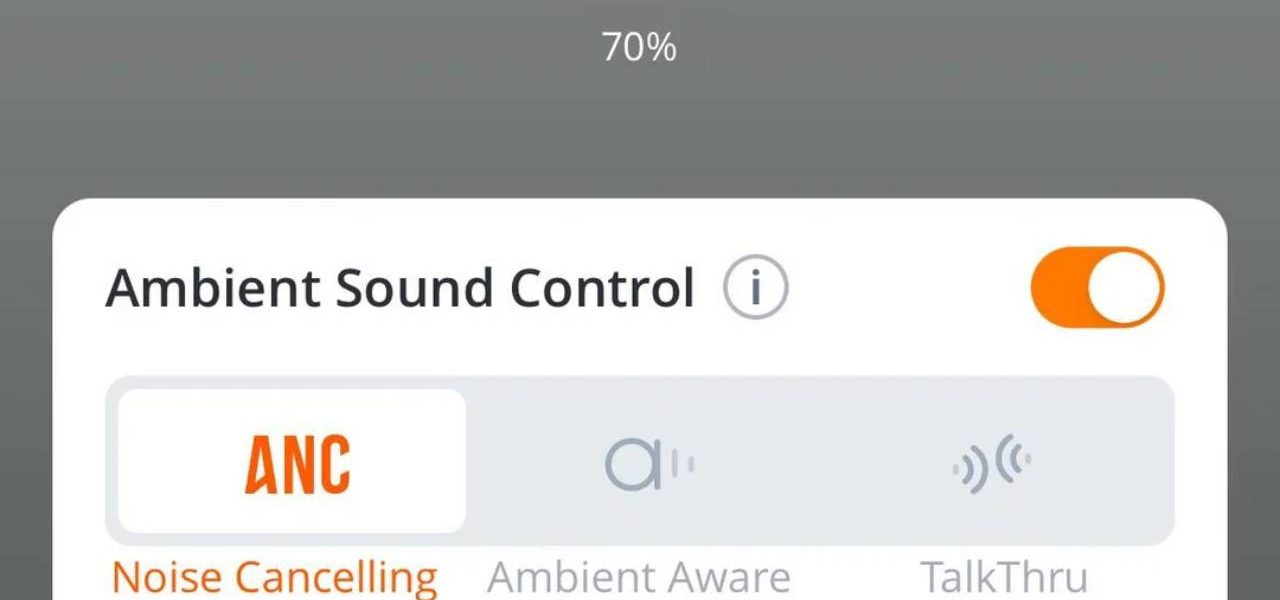Click empty white space right of the info icon
1280x600 pixels.
(x=905, y=288)
